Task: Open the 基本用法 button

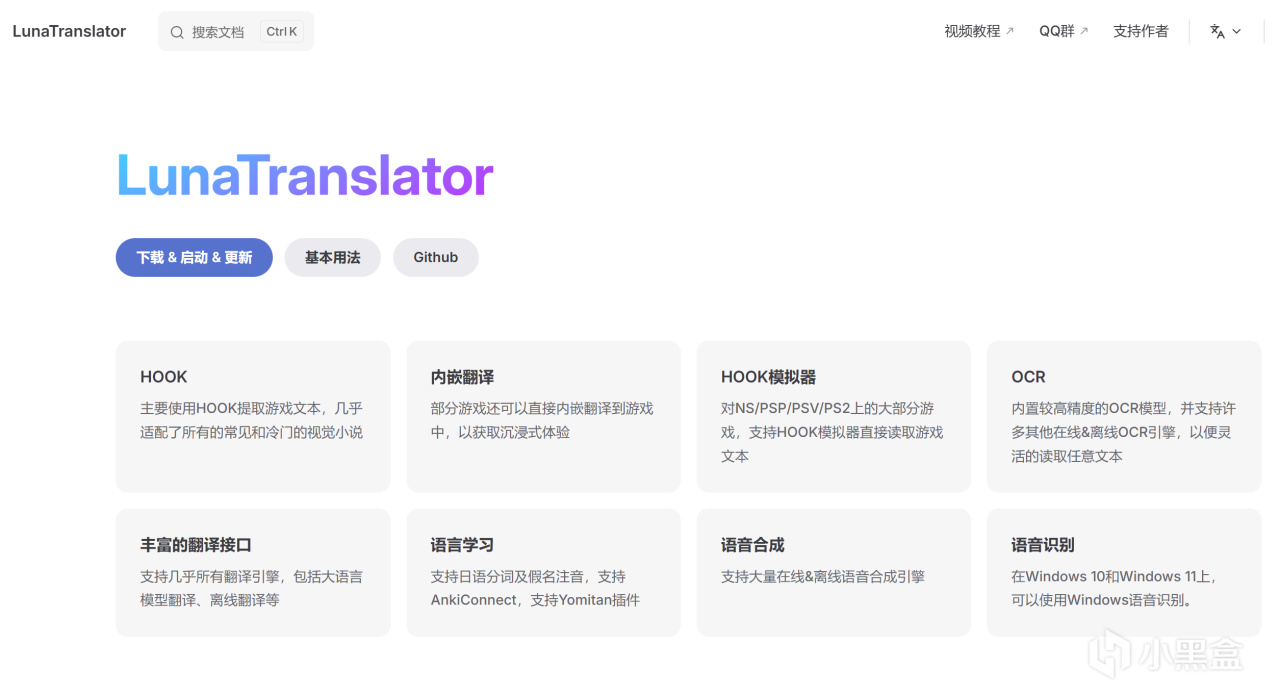Action: point(333,257)
